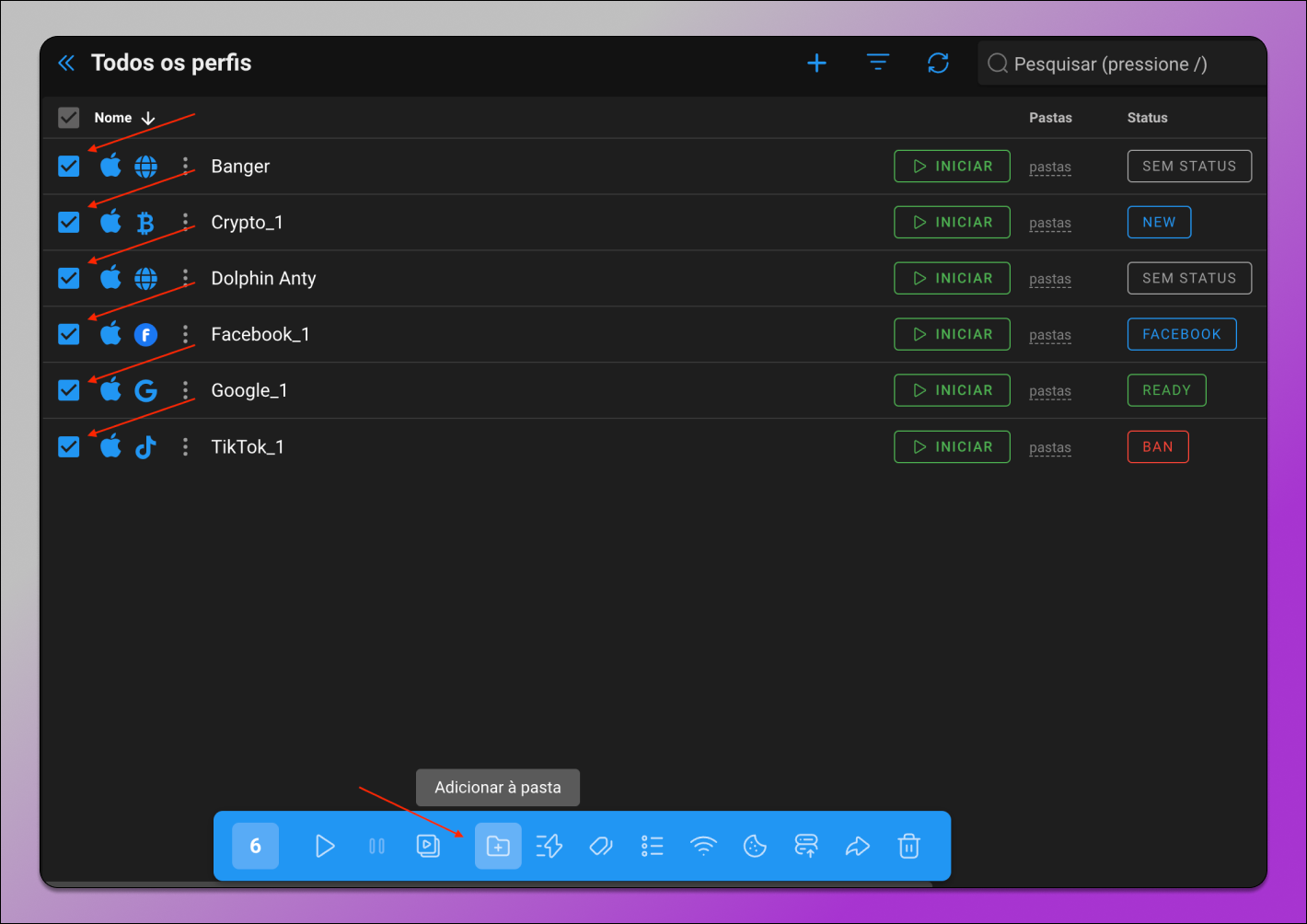Uncheck the Facebook_1 profile checkbox
This screenshot has width=1307, height=924.
pyautogui.click(x=69, y=334)
